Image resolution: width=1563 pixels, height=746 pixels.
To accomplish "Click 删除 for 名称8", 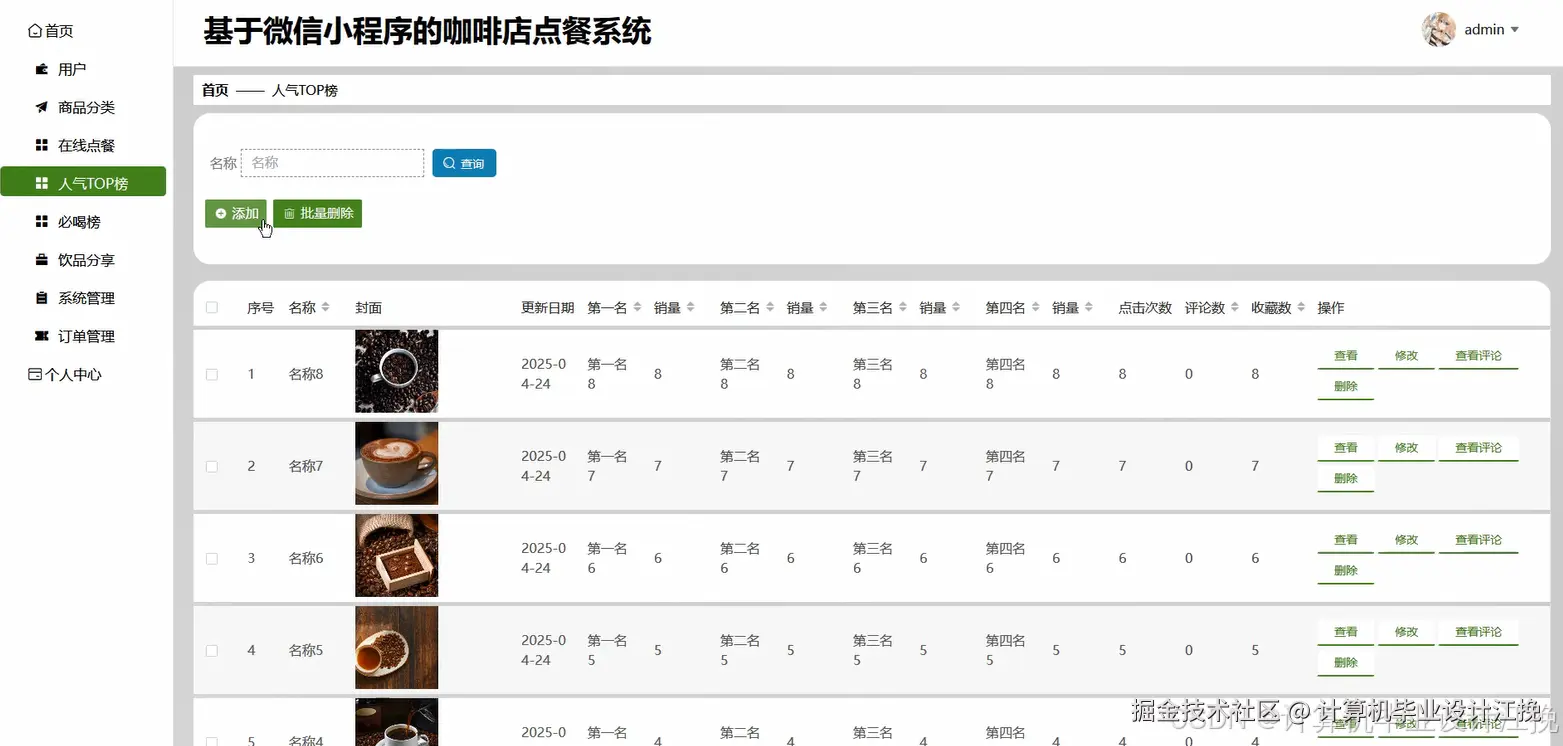I will [1345, 386].
